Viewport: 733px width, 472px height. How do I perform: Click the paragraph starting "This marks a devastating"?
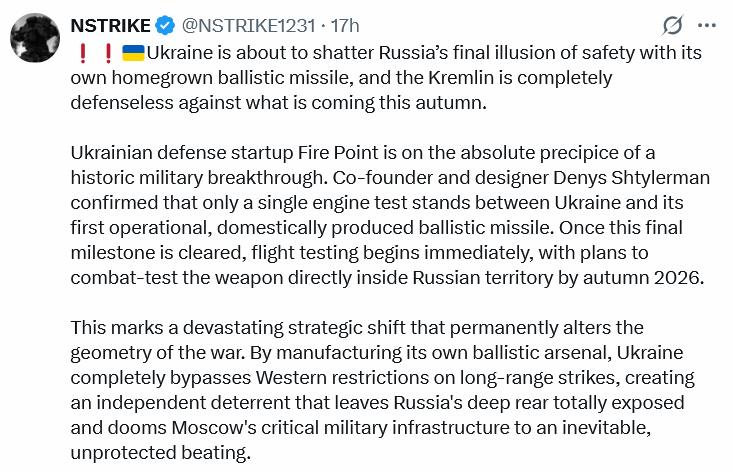[383, 390]
